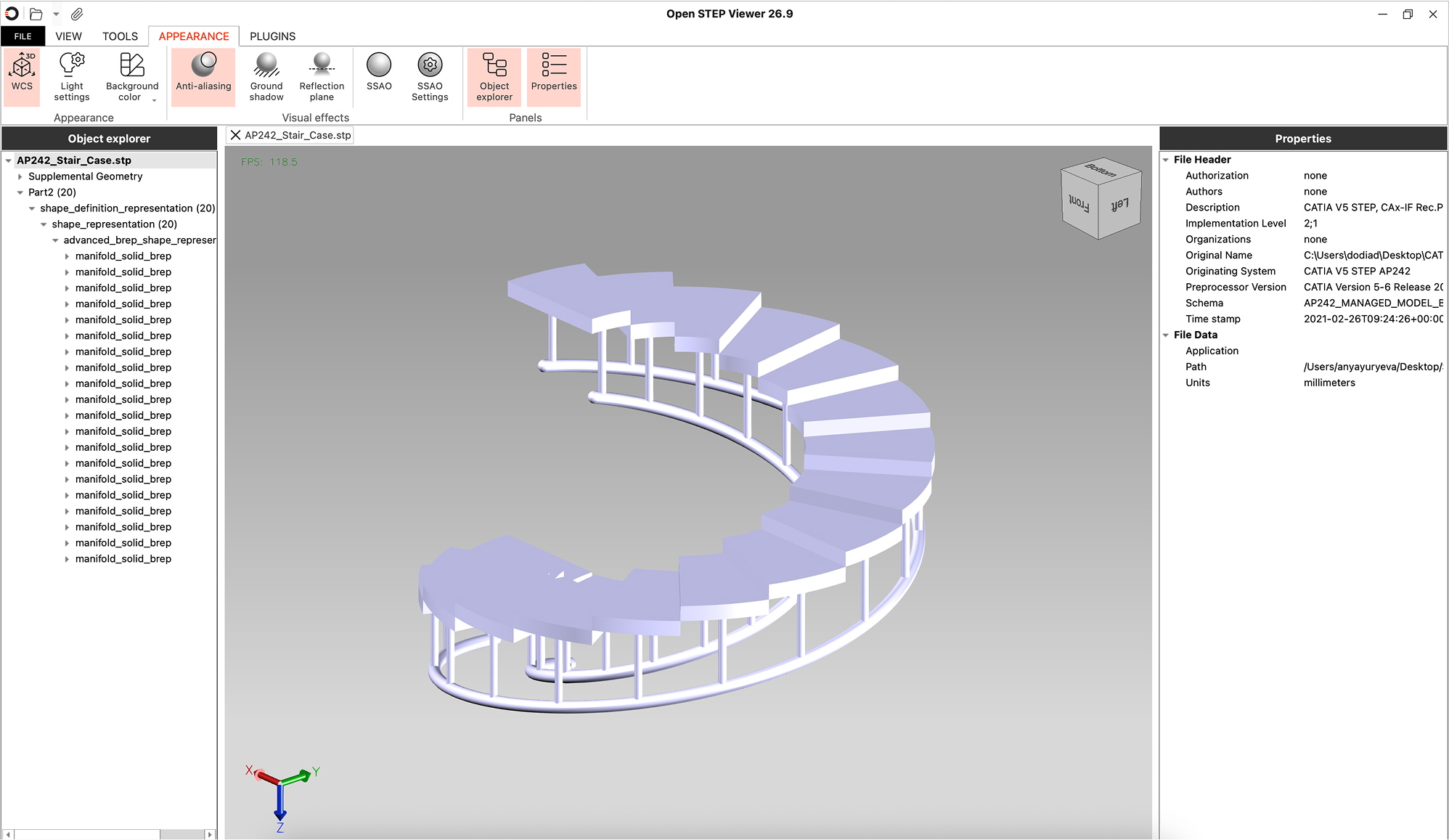Turn on SSAO effect

coord(379,73)
